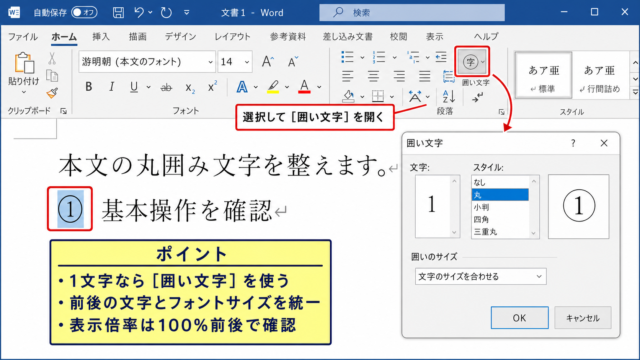Viewport: 640px width, 360px height.
Task: Click the Increase Font Size icon
Action: tap(268, 62)
